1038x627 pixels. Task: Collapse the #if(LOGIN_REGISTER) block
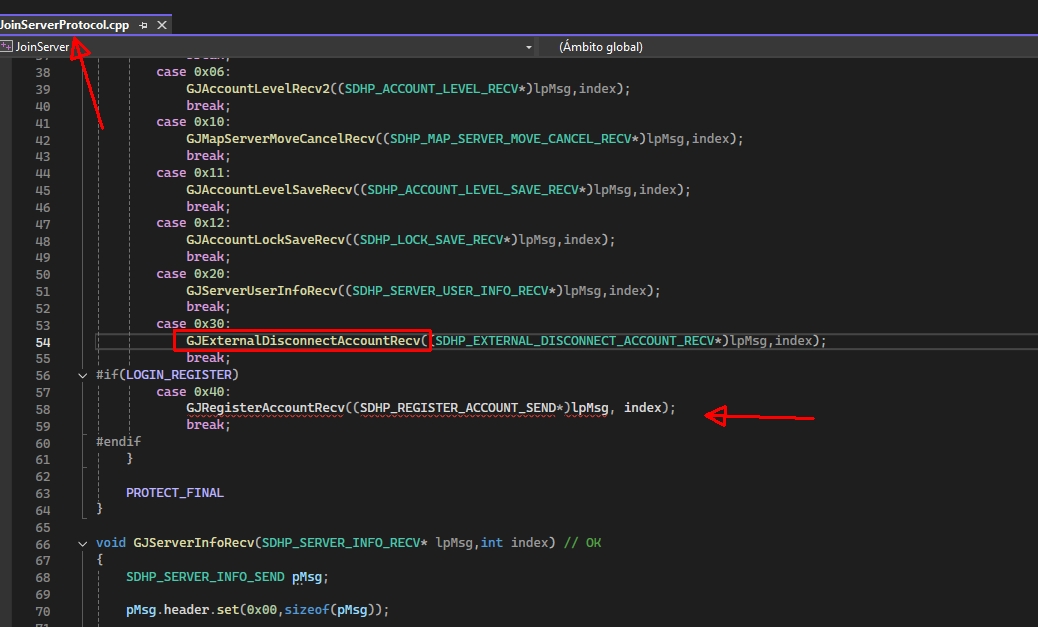(83, 375)
